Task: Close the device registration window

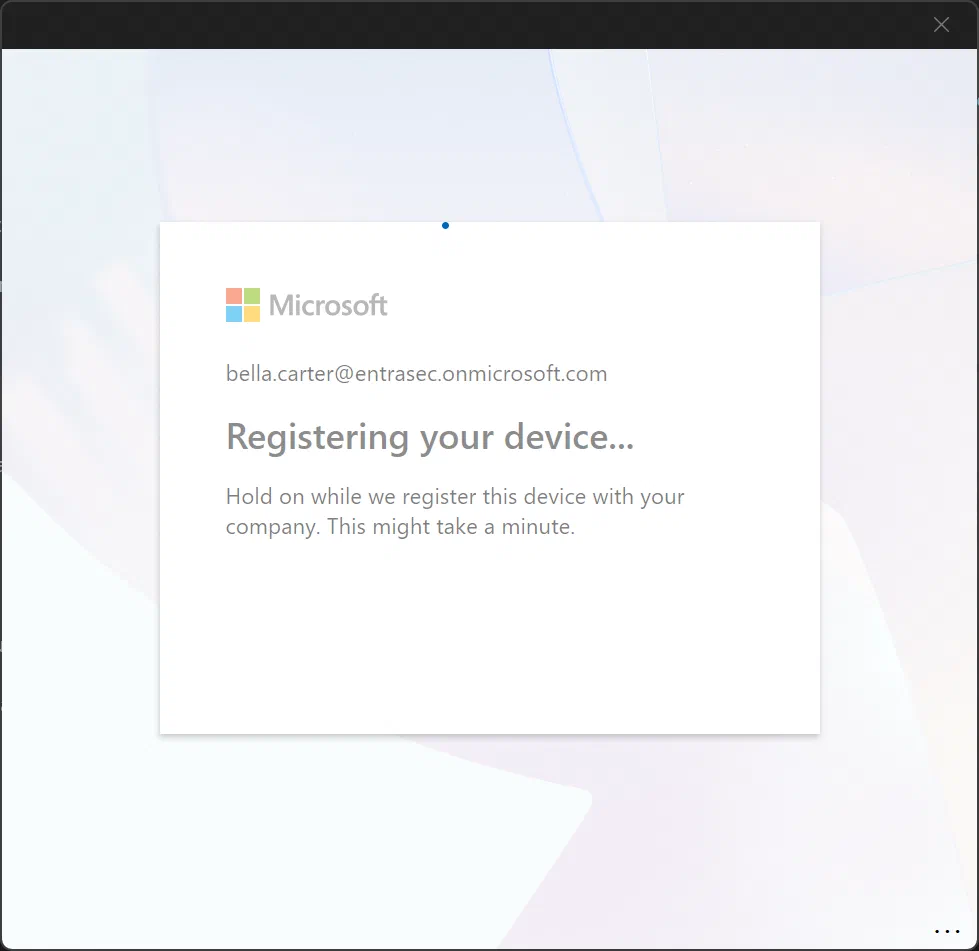Action: [941, 24]
